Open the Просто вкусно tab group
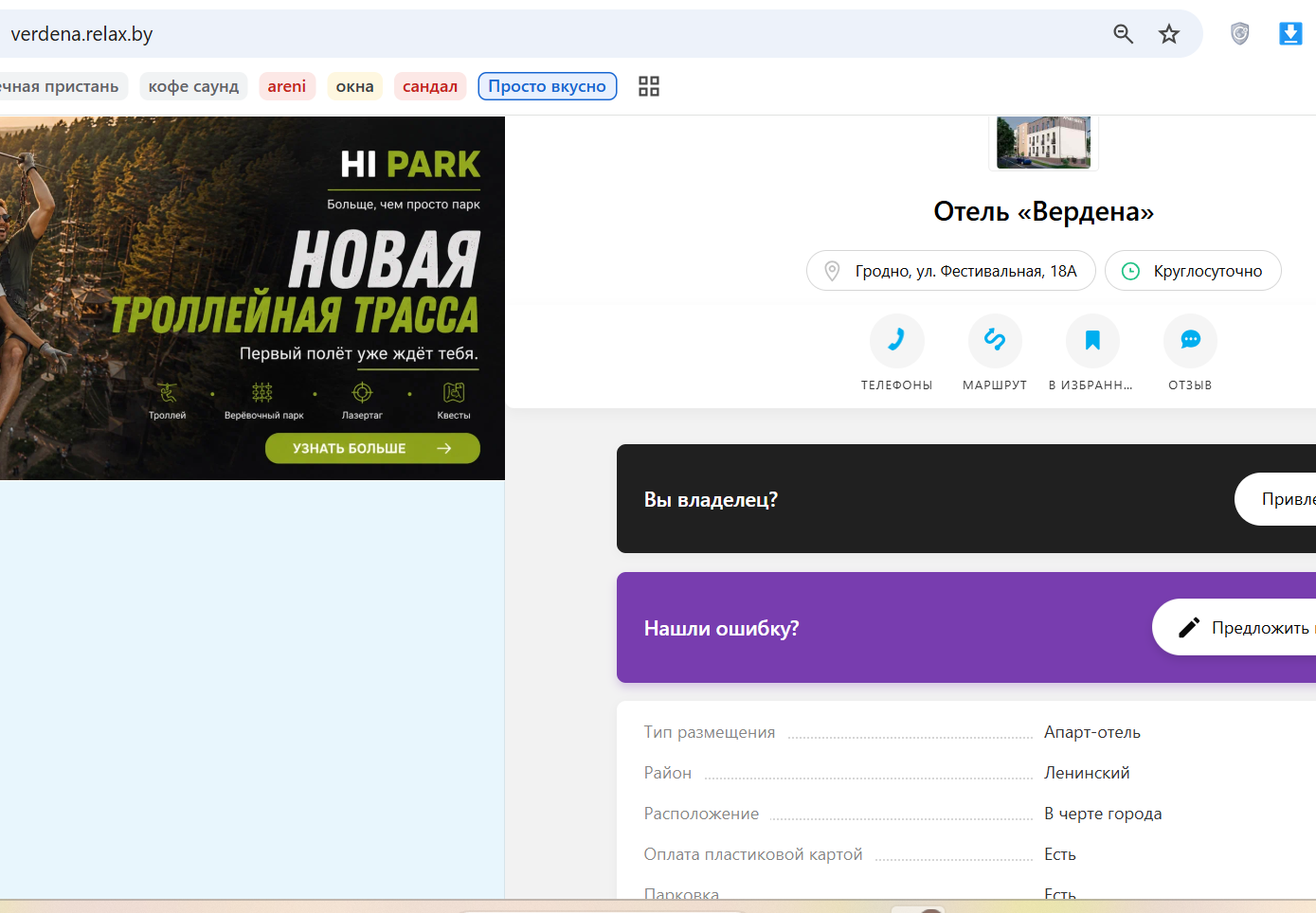 pyautogui.click(x=548, y=86)
